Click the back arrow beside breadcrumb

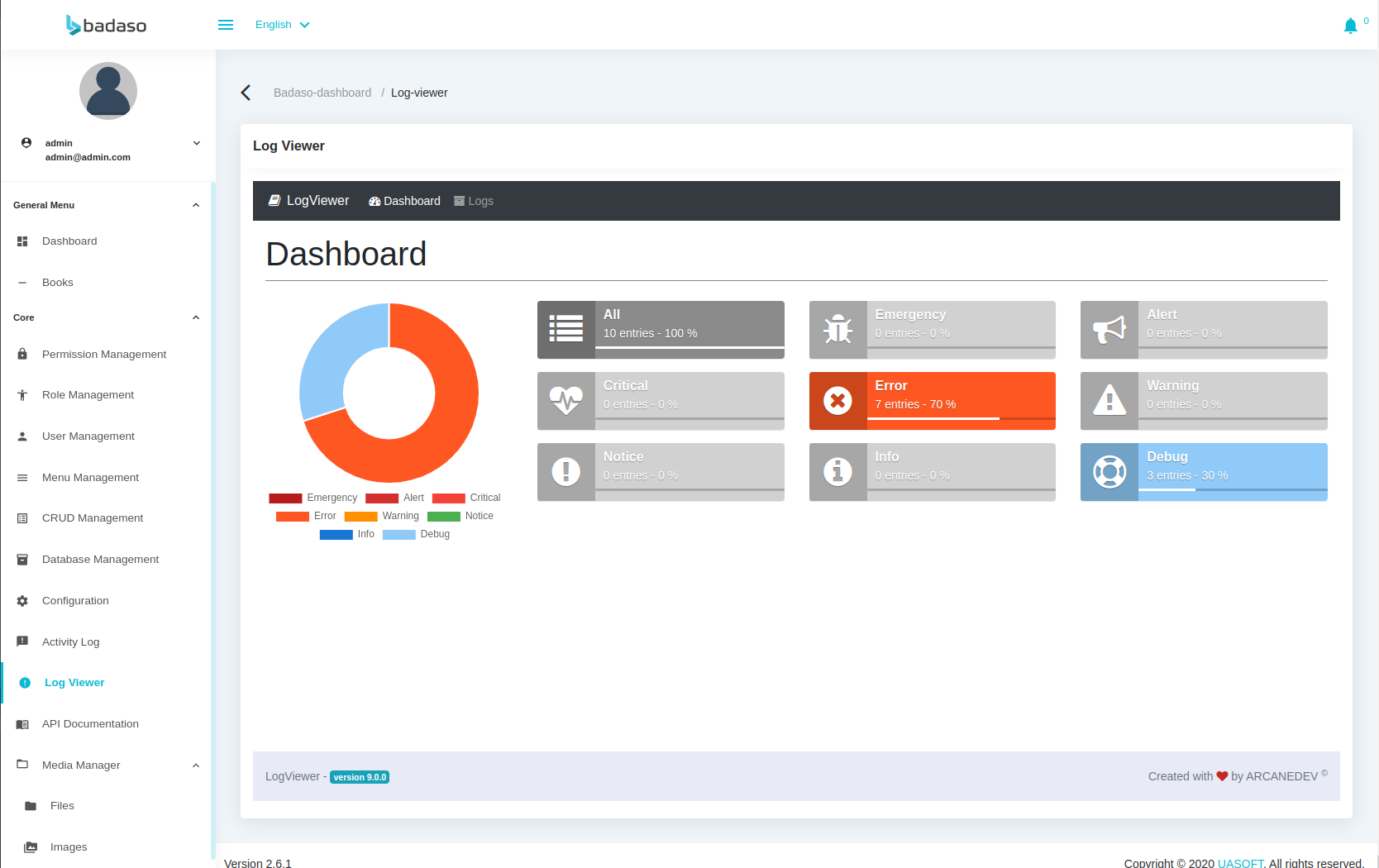(x=246, y=93)
